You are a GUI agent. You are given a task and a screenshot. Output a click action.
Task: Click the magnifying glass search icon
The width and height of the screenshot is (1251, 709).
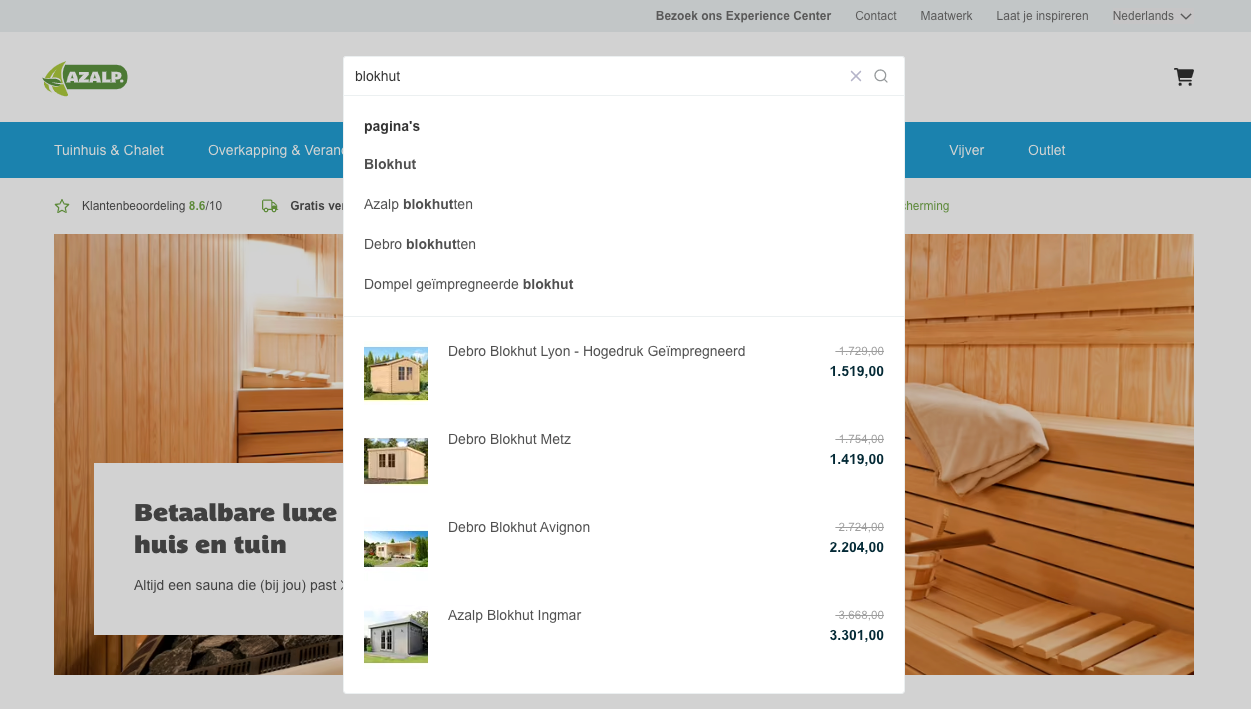point(880,76)
